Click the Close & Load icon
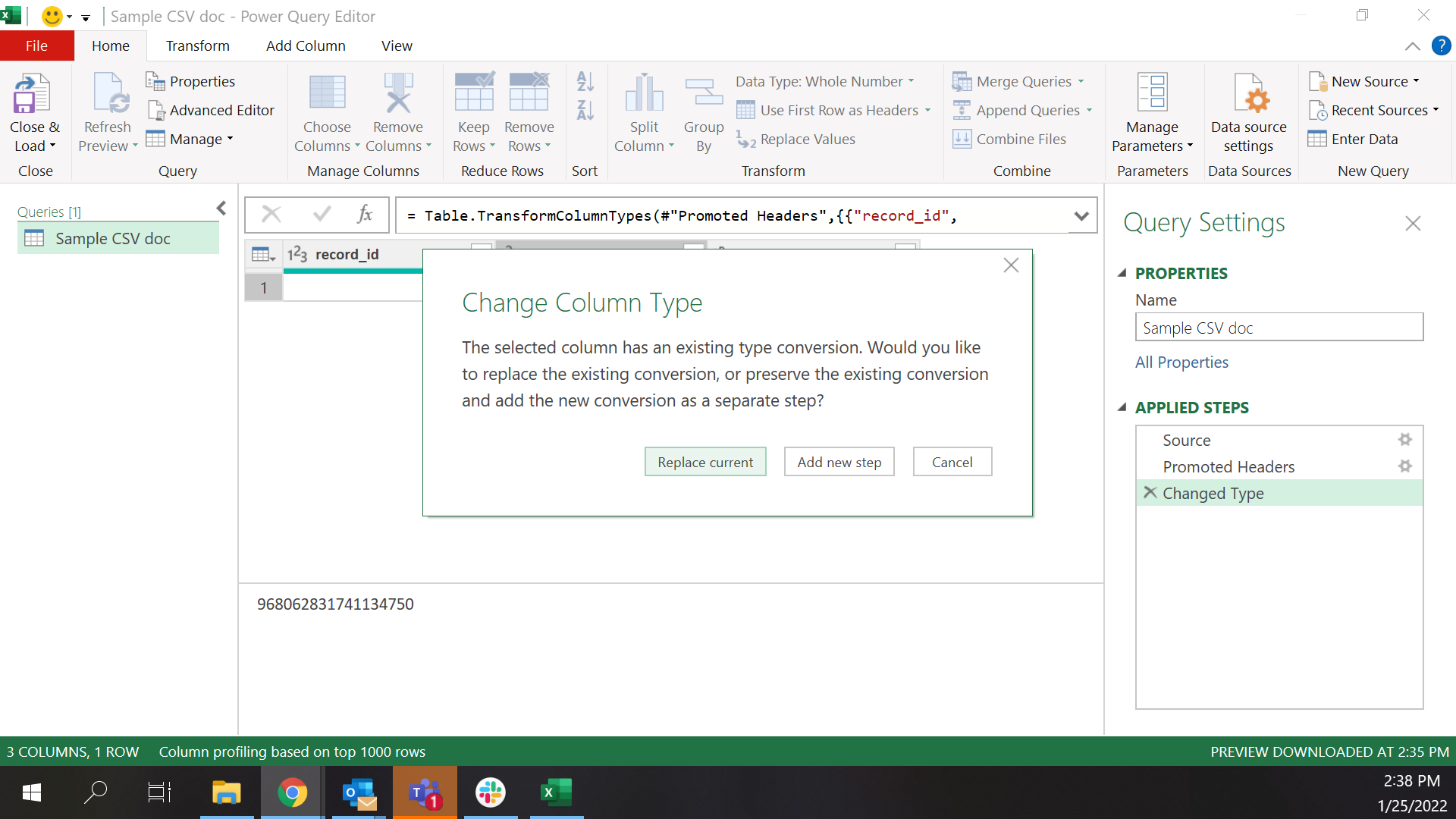 tap(32, 94)
